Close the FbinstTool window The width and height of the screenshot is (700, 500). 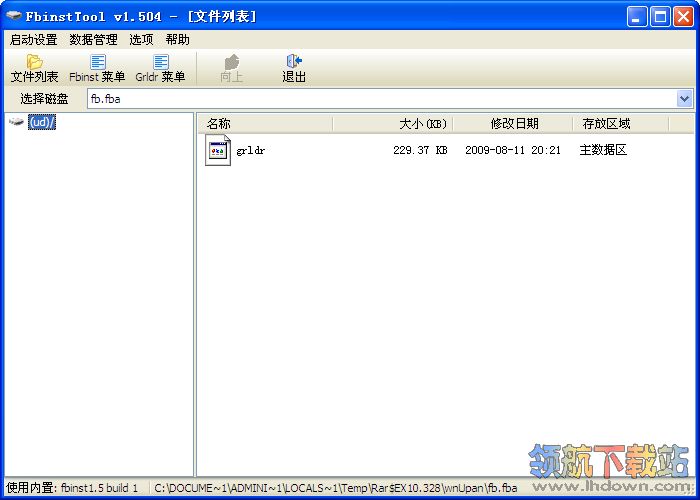(683, 17)
